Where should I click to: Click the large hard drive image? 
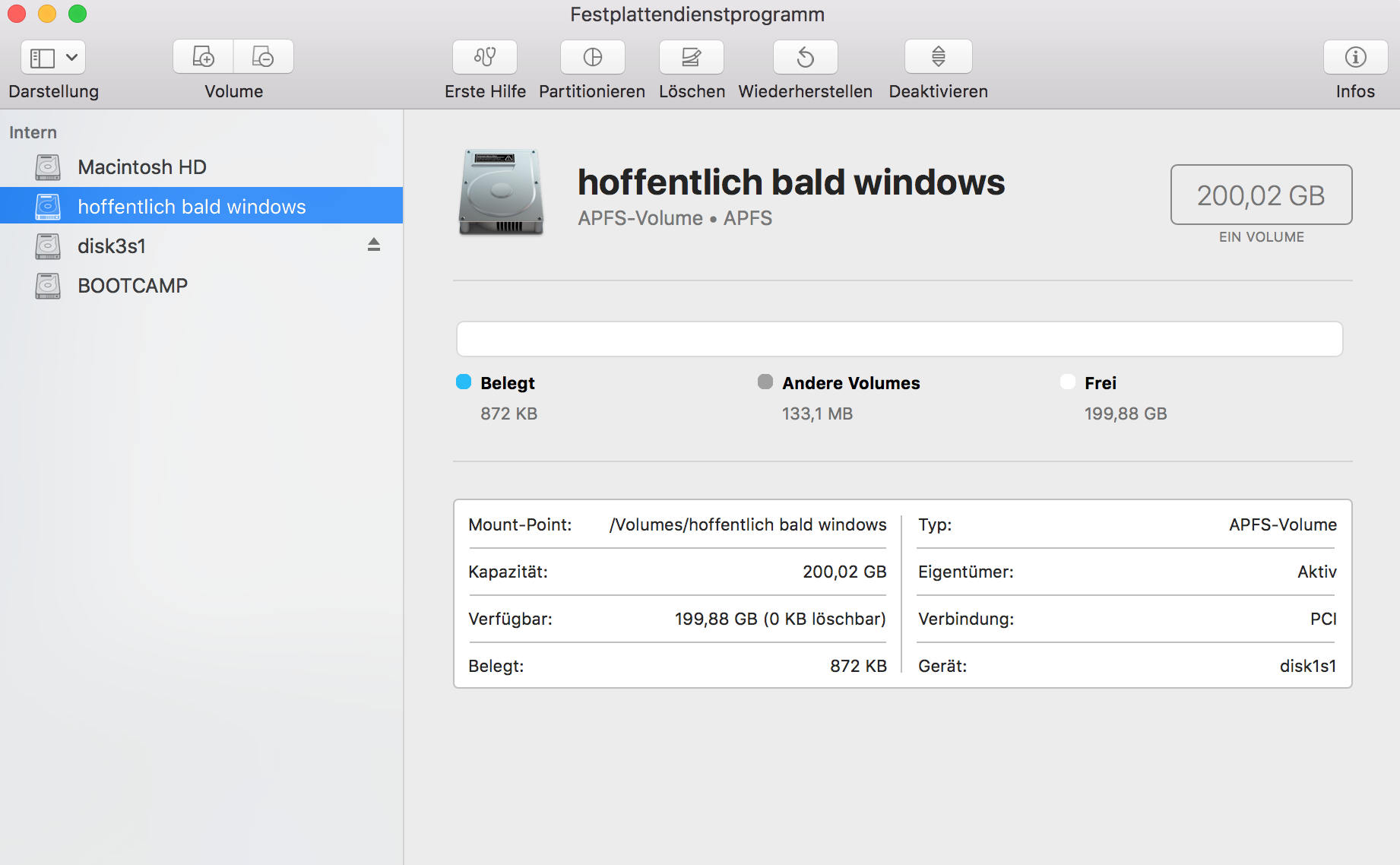pos(502,192)
